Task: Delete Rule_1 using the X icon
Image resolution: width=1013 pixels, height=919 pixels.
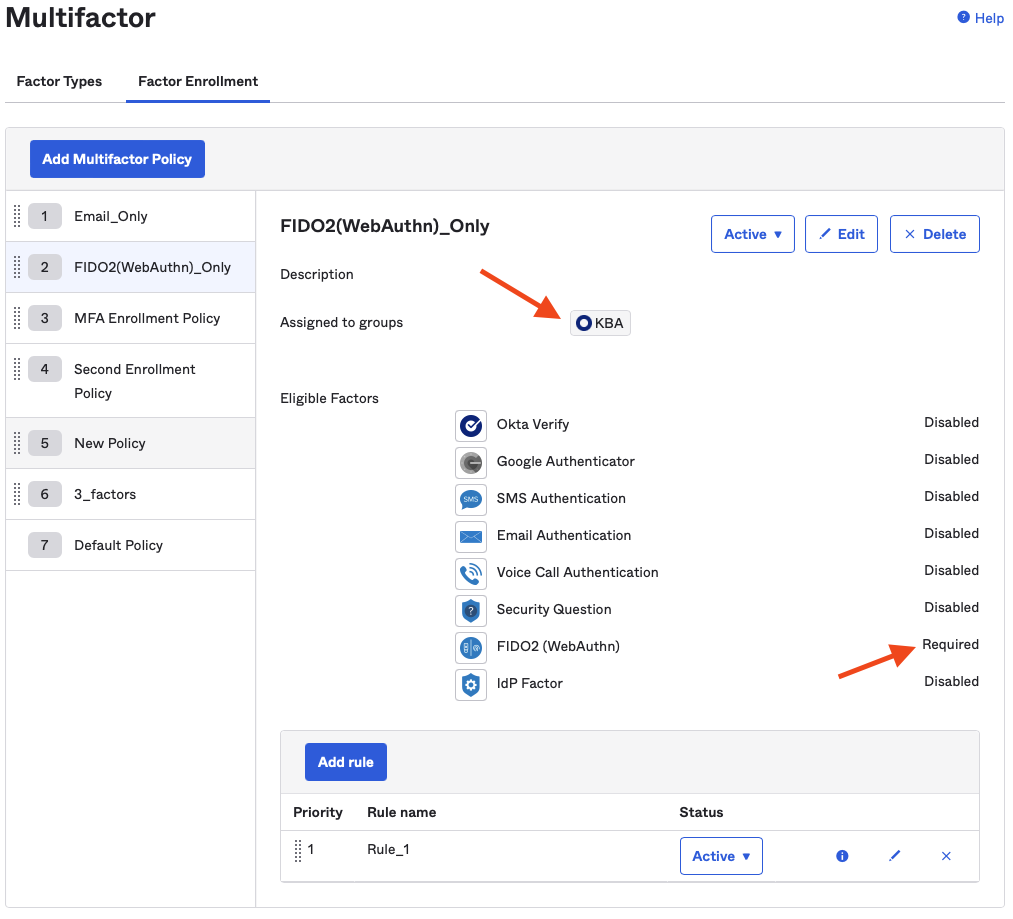Action: tap(946, 856)
